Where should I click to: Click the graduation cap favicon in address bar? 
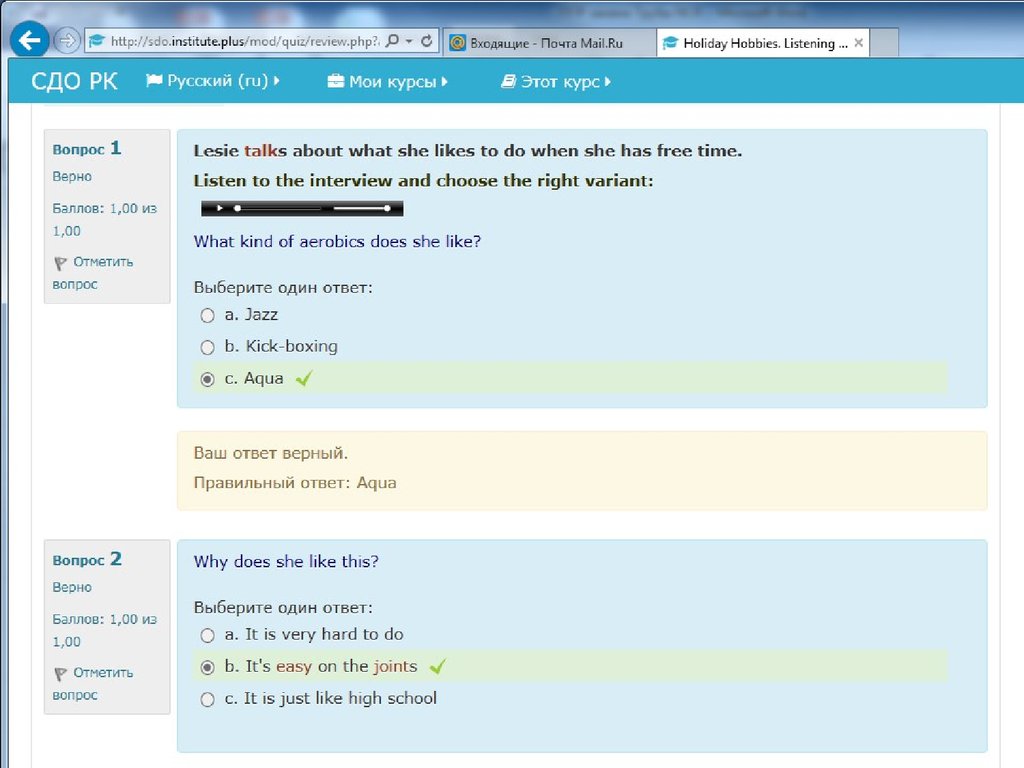[97, 41]
